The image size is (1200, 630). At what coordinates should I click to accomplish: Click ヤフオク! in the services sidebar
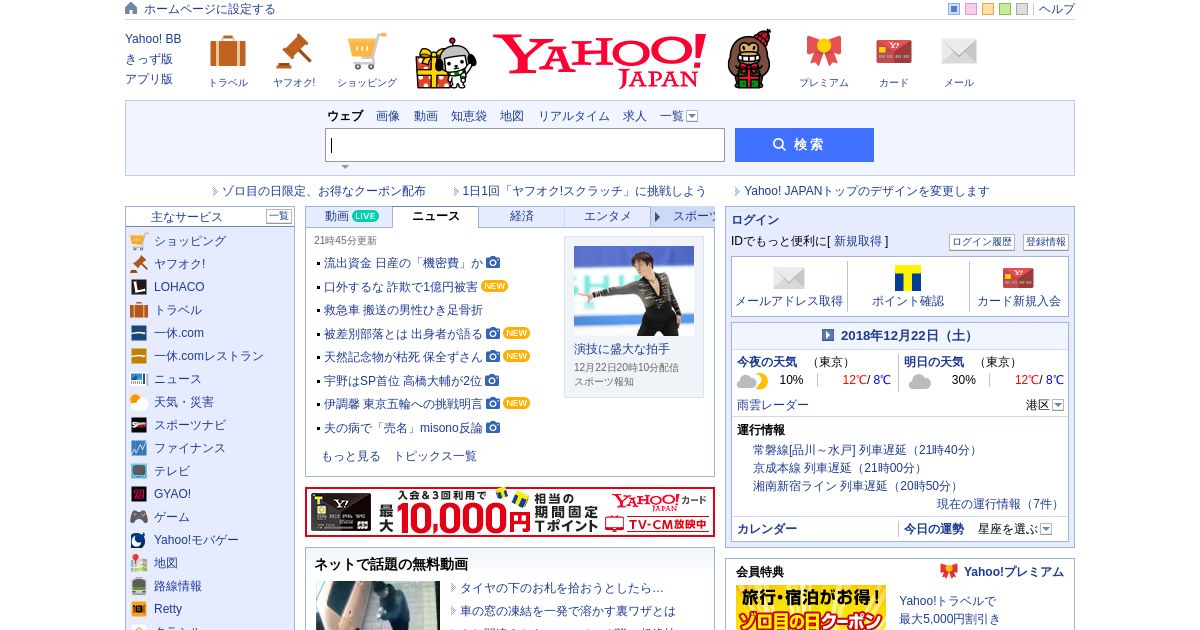[180, 264]
